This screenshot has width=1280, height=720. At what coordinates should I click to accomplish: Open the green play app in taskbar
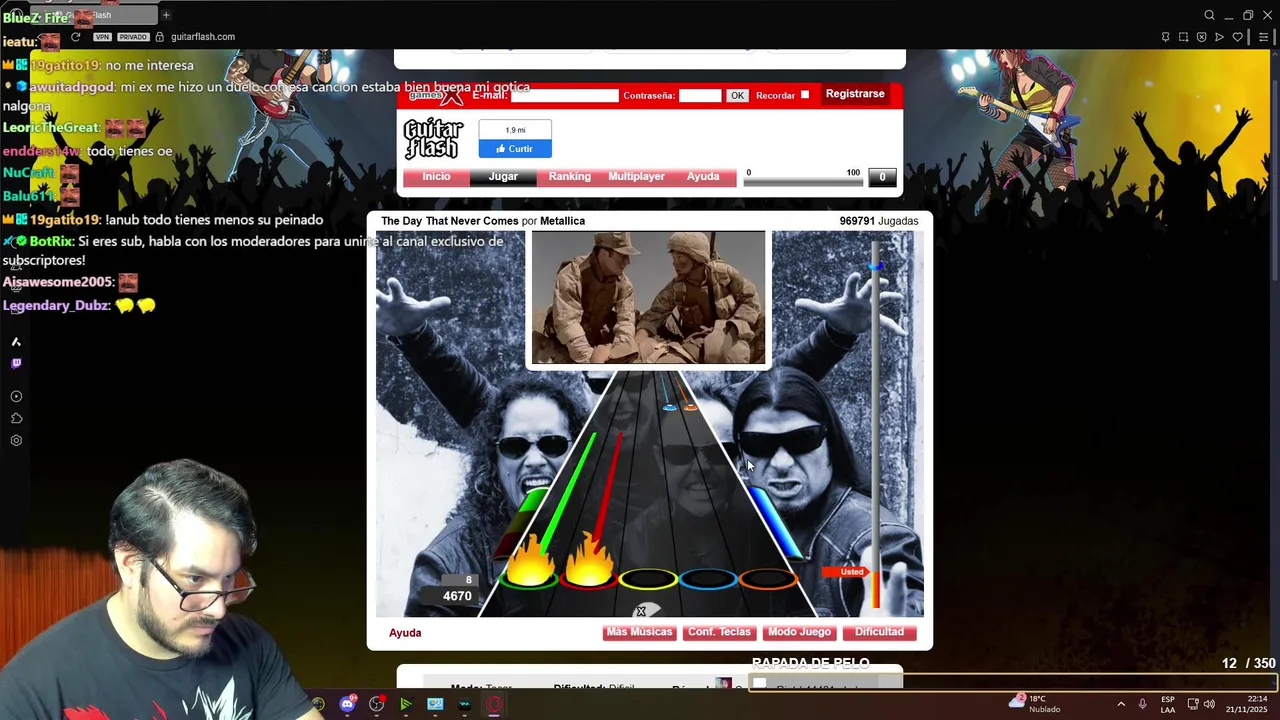(406, 704)
